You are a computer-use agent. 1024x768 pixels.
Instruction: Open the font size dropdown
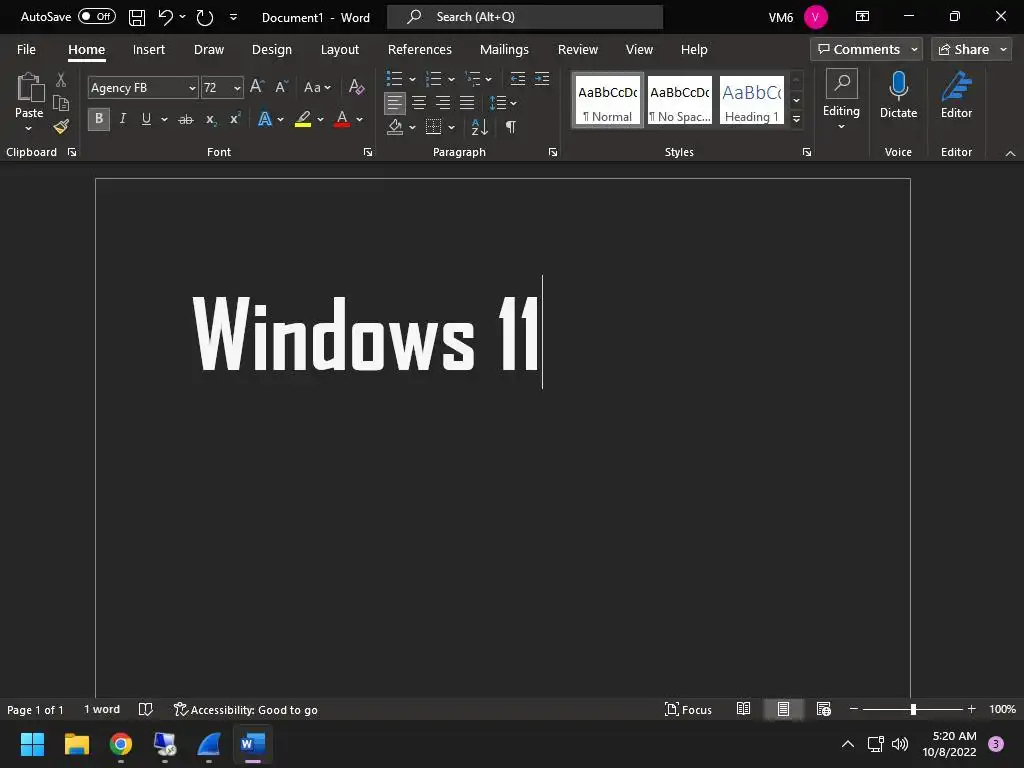click(x=237, y=88)
